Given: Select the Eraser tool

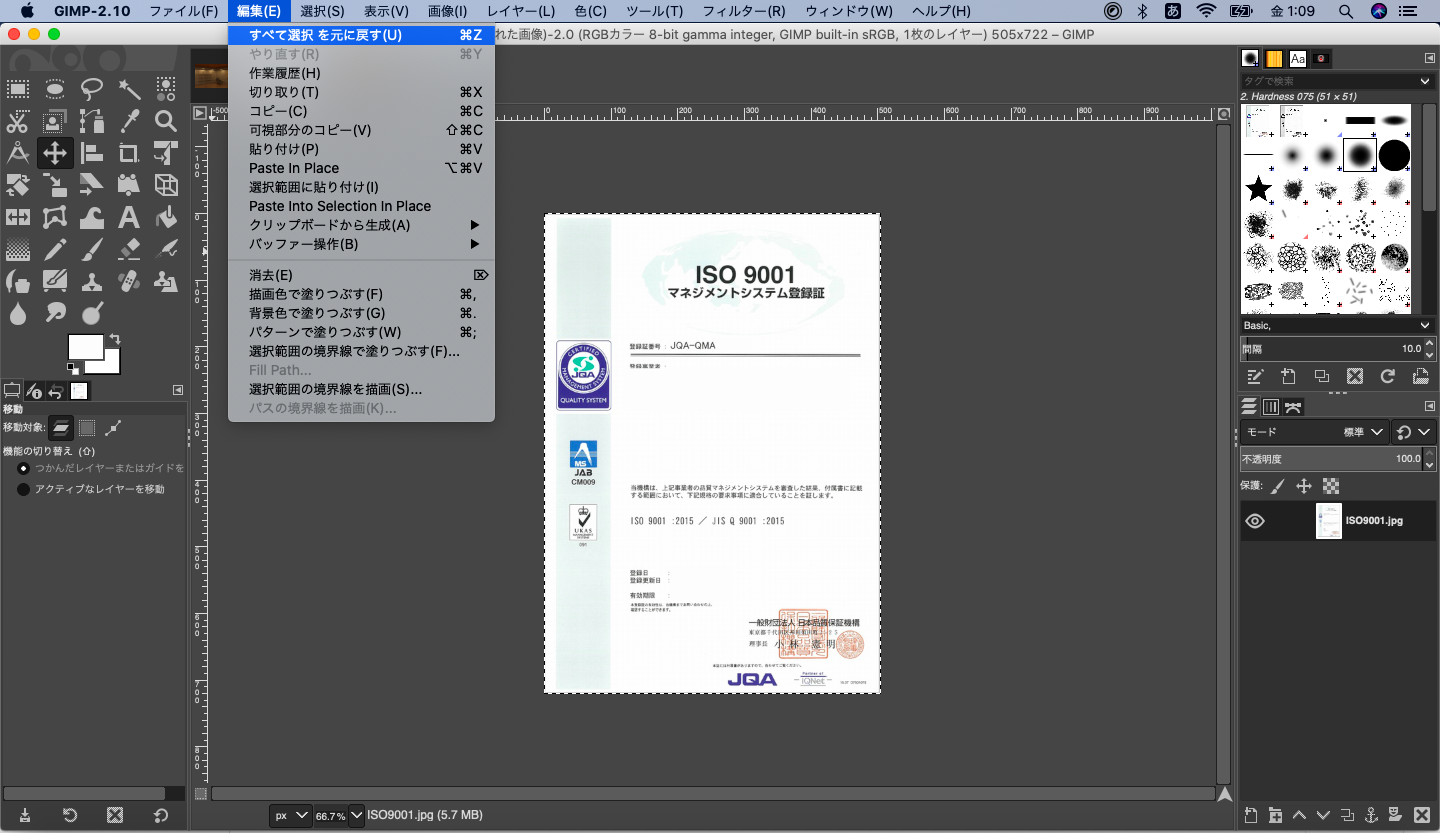Looking at the screenshot, I should [x=129, y=248].
